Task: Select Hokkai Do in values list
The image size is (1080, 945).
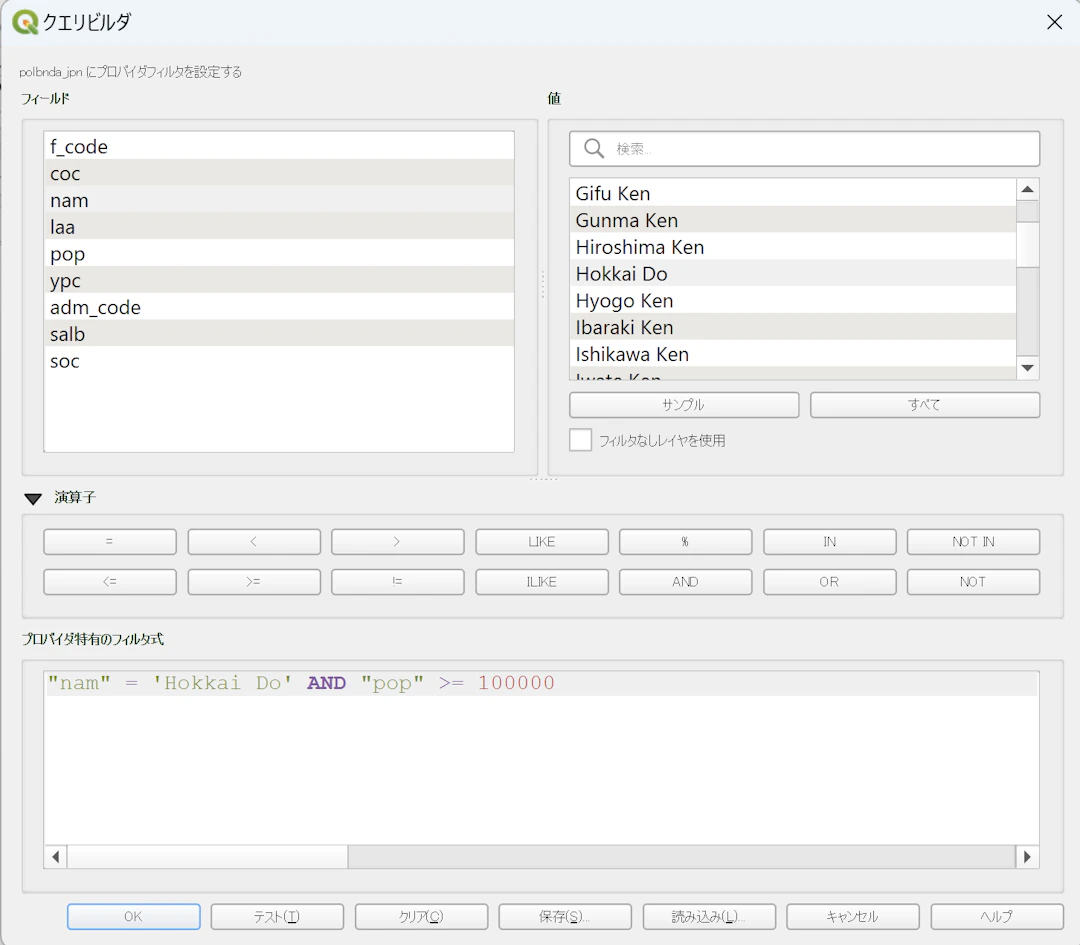Action: click(x=793, y=273)
